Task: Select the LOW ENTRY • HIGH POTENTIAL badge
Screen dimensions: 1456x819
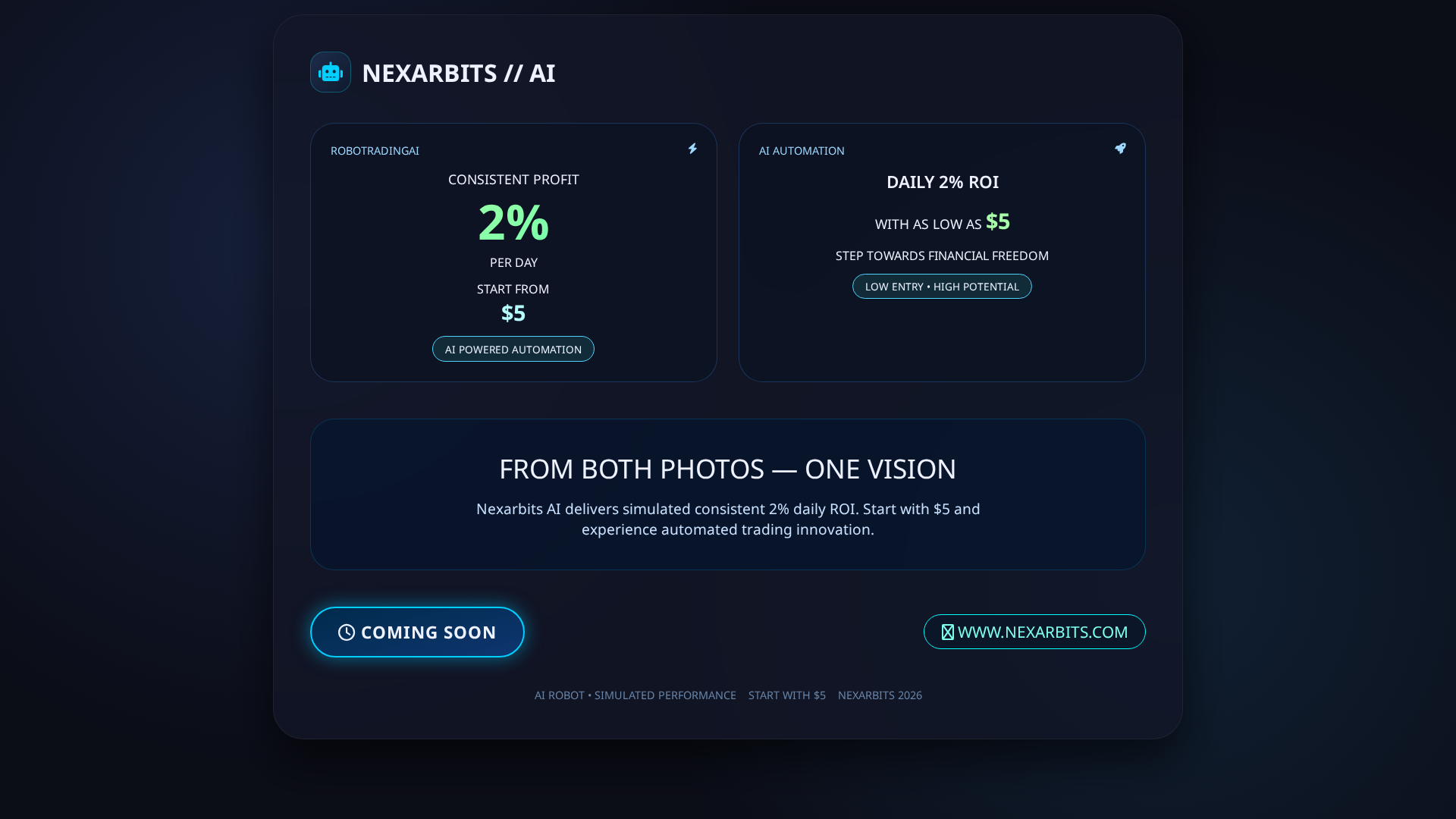Action: pos(941,286)
